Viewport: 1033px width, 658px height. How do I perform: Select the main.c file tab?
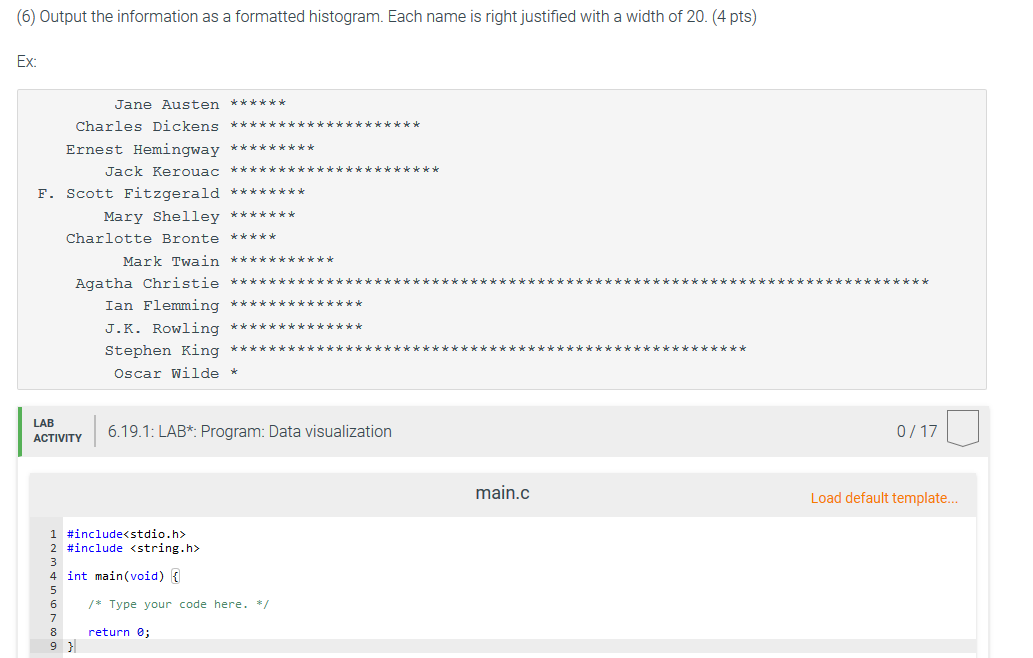(x=503, y=492)
